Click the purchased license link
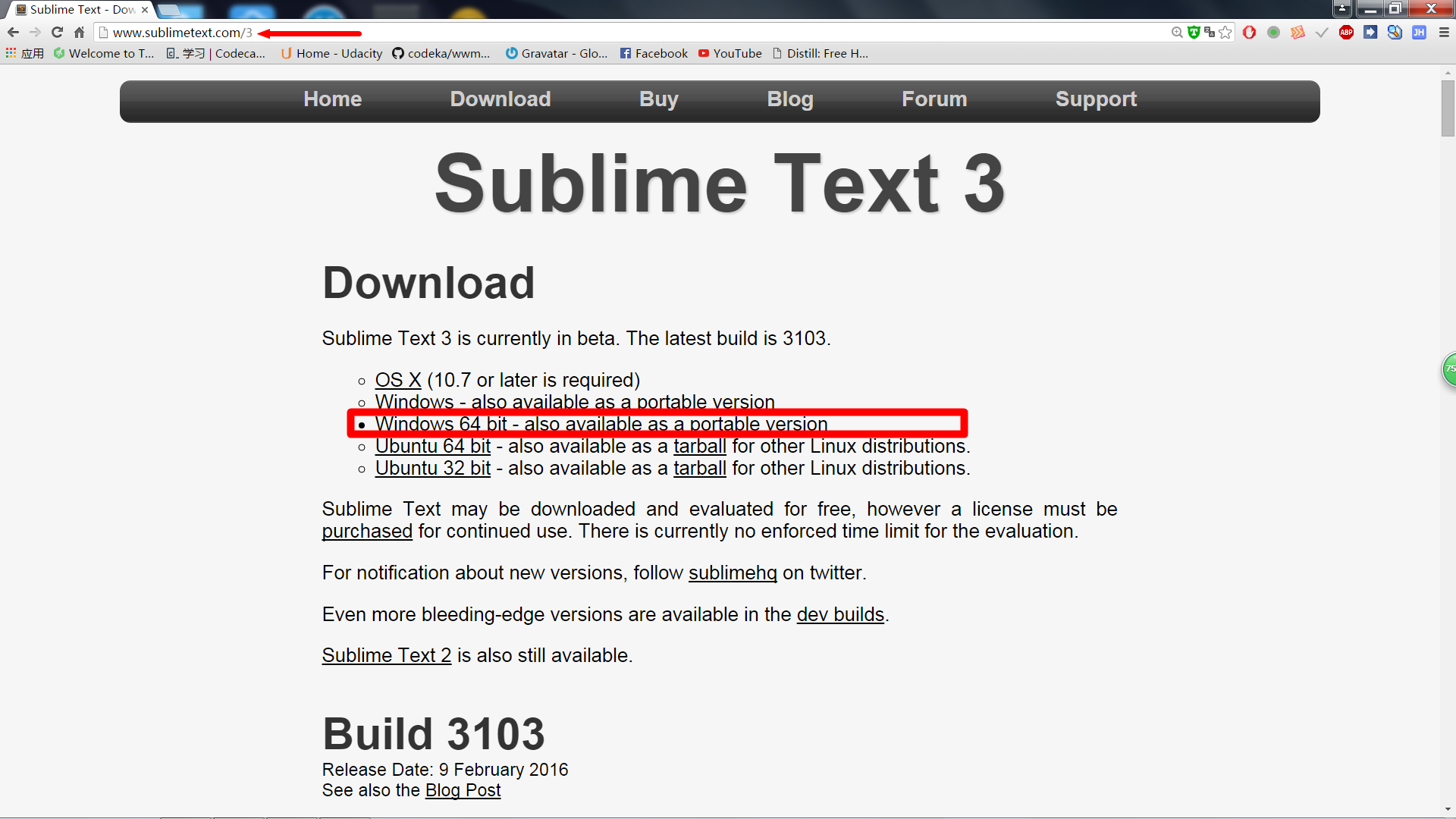 [x=367, y=531]
